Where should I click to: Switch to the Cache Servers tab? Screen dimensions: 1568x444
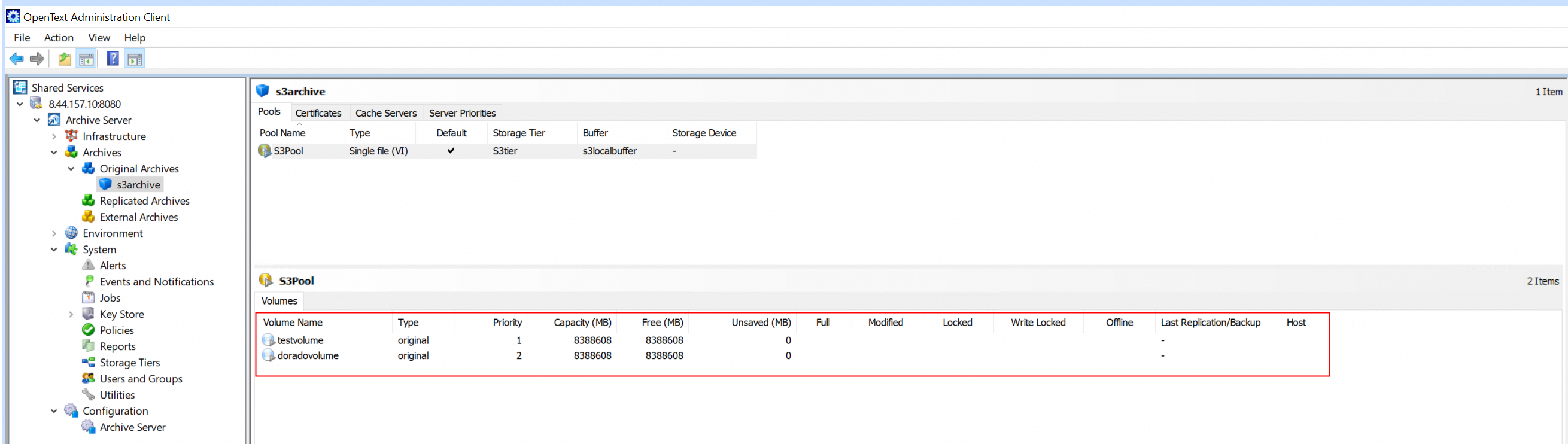coord(386,113)
